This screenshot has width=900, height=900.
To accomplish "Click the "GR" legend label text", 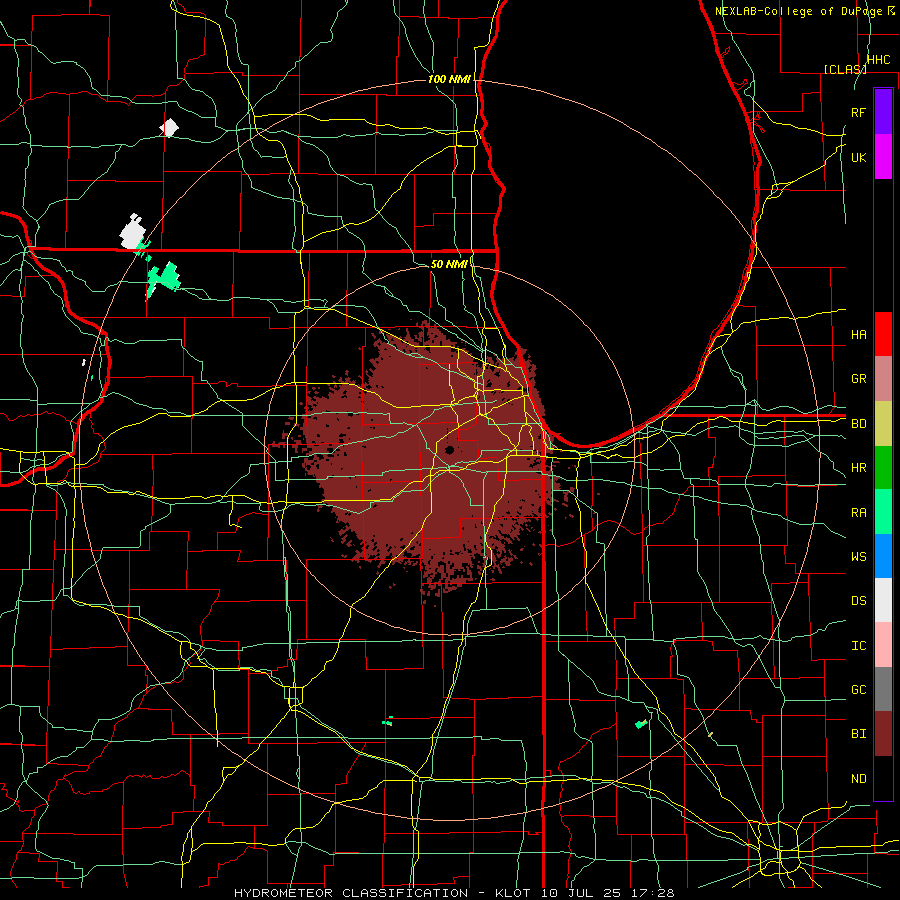I will [858, 379].
